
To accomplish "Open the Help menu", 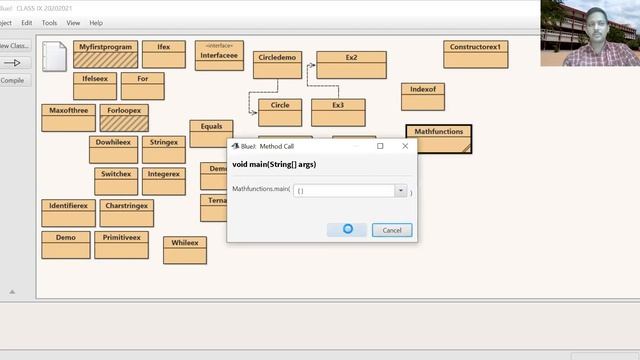I will 96,23.
